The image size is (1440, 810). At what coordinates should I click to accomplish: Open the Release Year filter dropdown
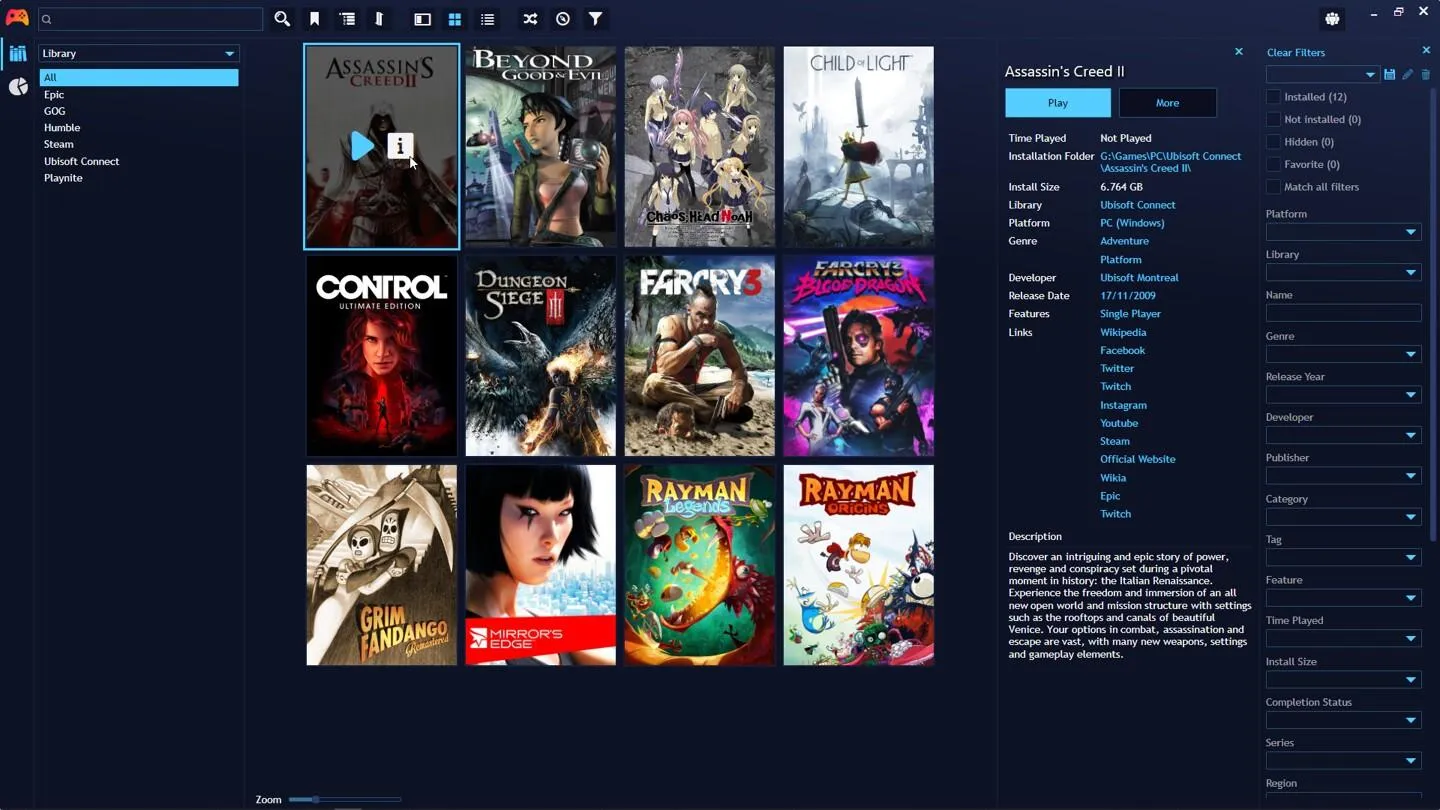[1343, 395]
